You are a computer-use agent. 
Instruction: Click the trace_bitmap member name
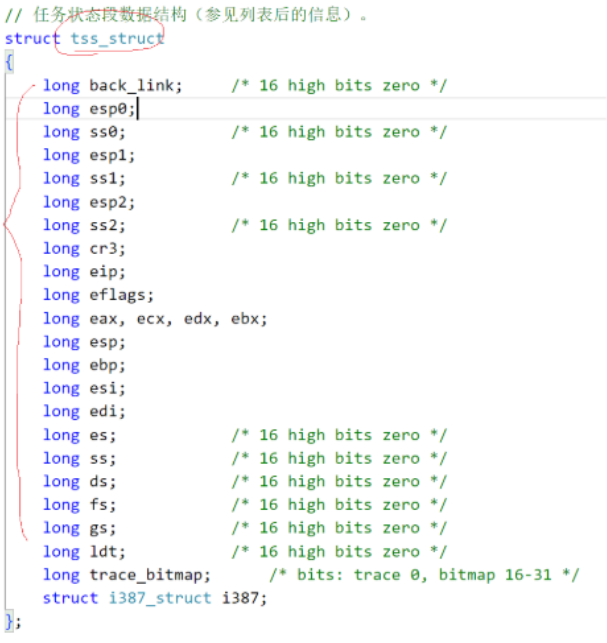click(146, 575)
